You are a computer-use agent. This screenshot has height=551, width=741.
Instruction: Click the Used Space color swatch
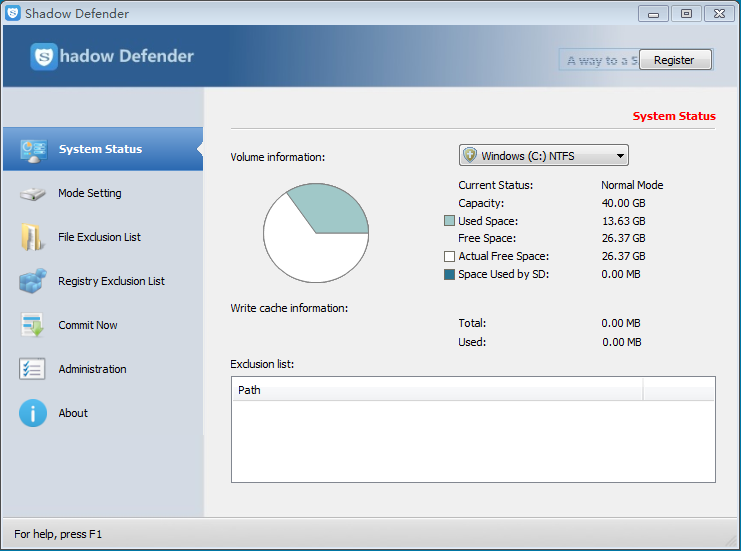click(450, 221)
